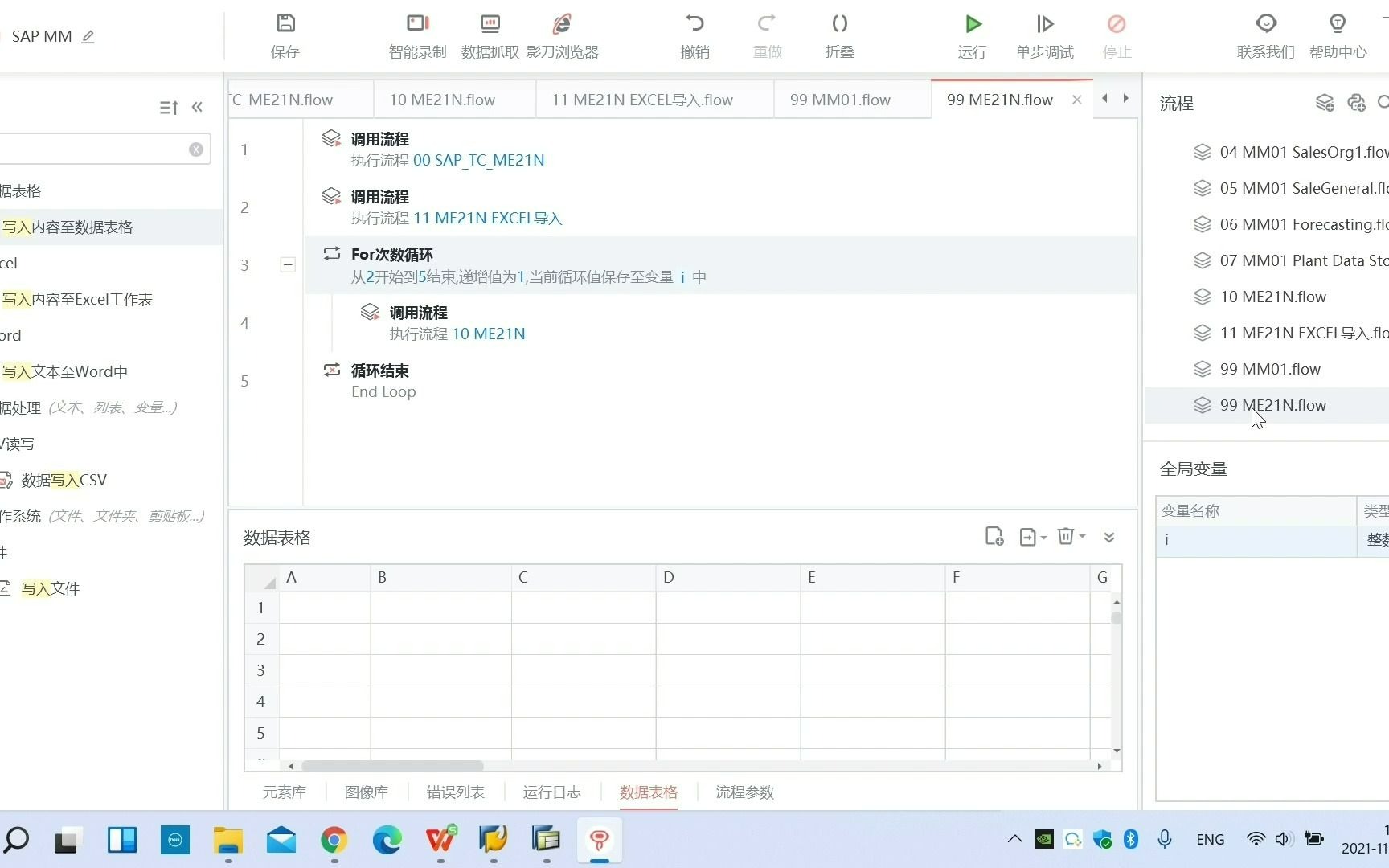Select data table cell A1

coord(325,608)
